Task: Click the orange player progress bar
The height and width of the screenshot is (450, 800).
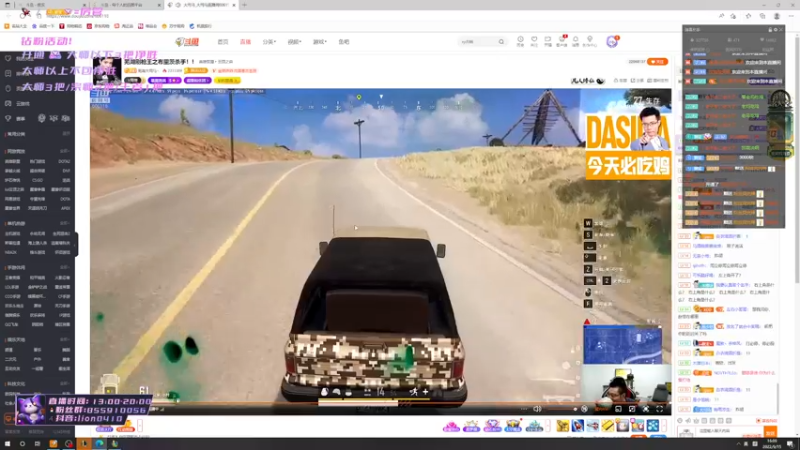Action: 380,403
